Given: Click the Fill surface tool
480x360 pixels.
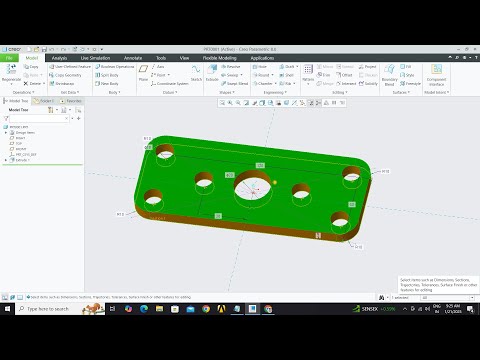Looking at the screenshot, I should [x=406, y=67].
